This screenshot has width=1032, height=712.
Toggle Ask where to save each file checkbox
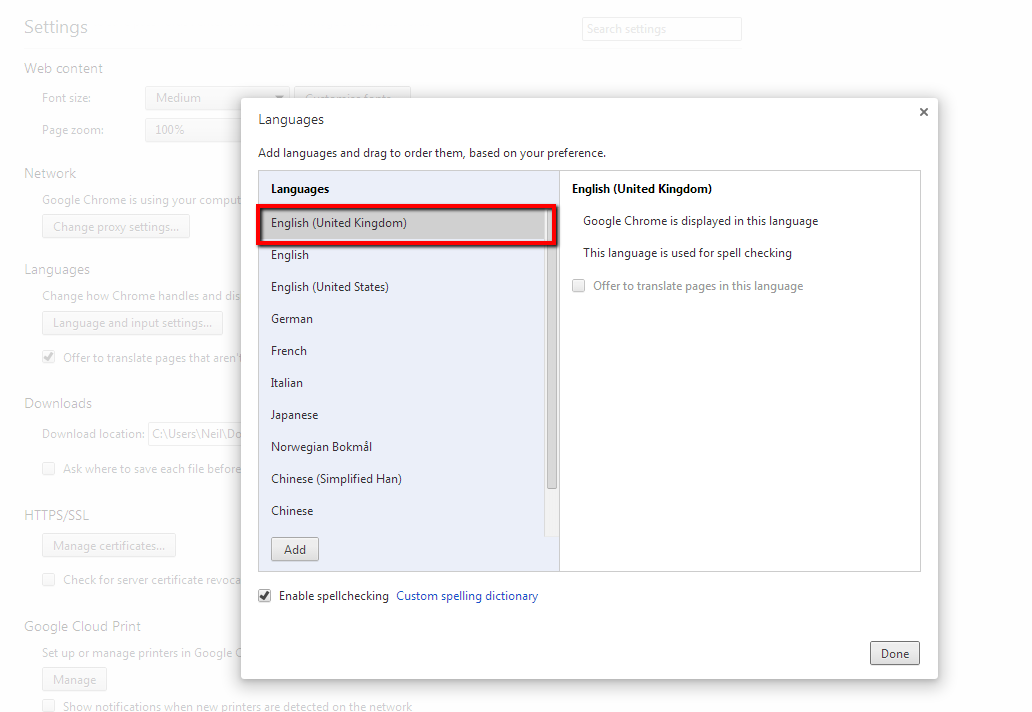(x=49, y=469)
